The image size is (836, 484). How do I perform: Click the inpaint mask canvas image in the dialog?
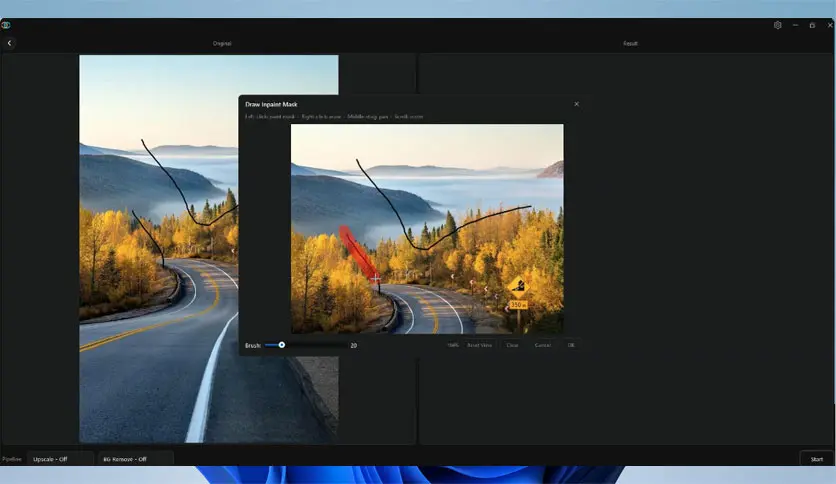pos(427,229)
